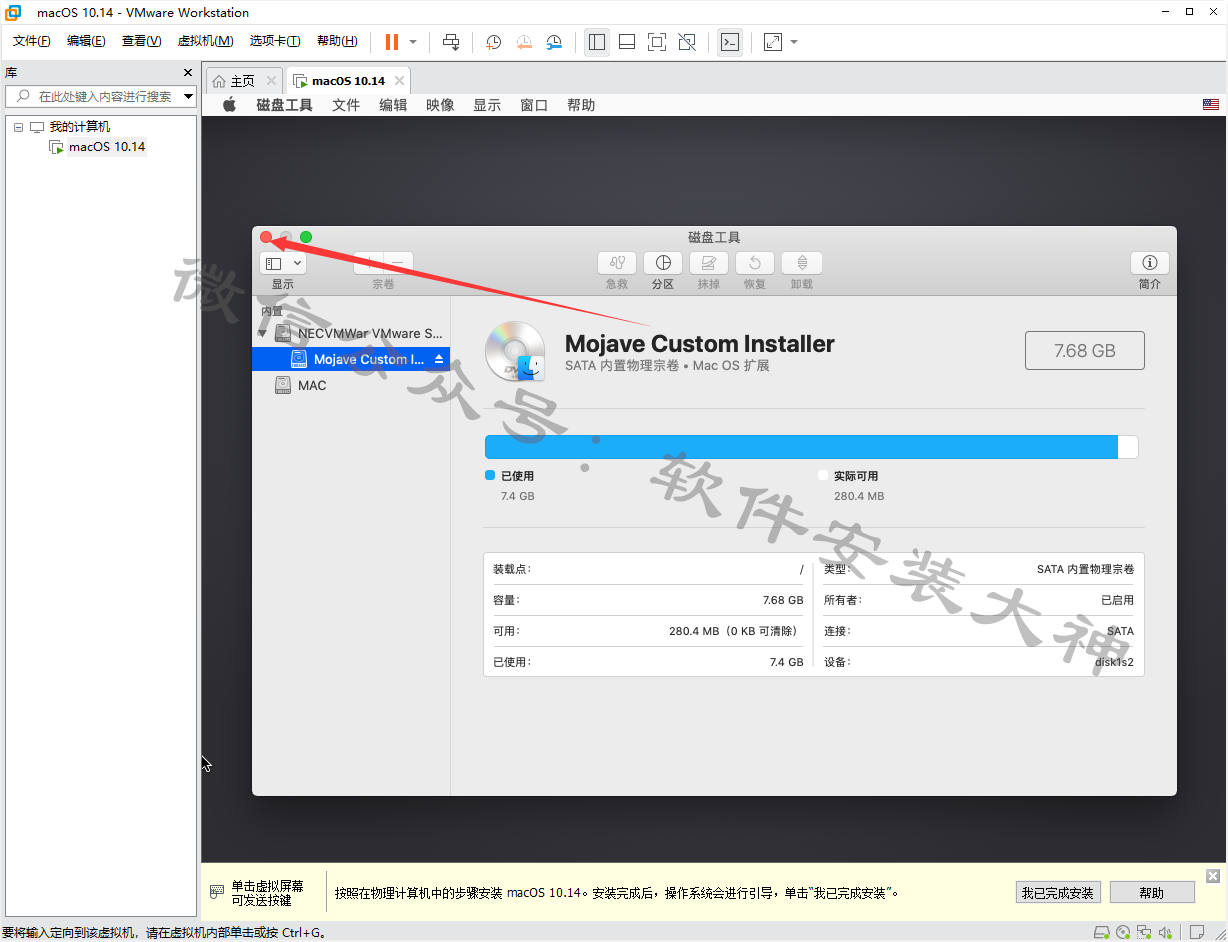Click the network adapter status icon
The width and height of the screenshot is (1228, 942).
pos(1145,932)
